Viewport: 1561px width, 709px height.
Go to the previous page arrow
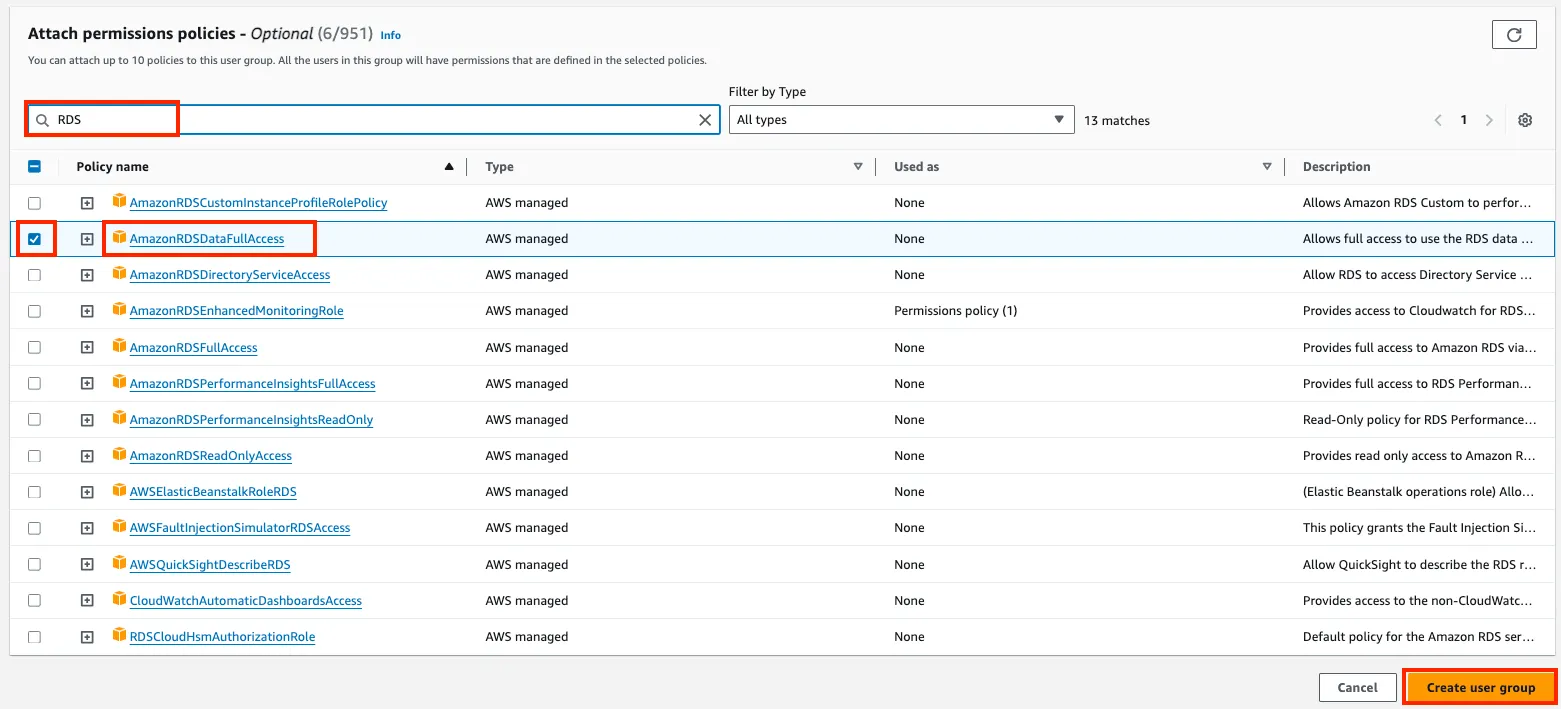pos(1438,120)
